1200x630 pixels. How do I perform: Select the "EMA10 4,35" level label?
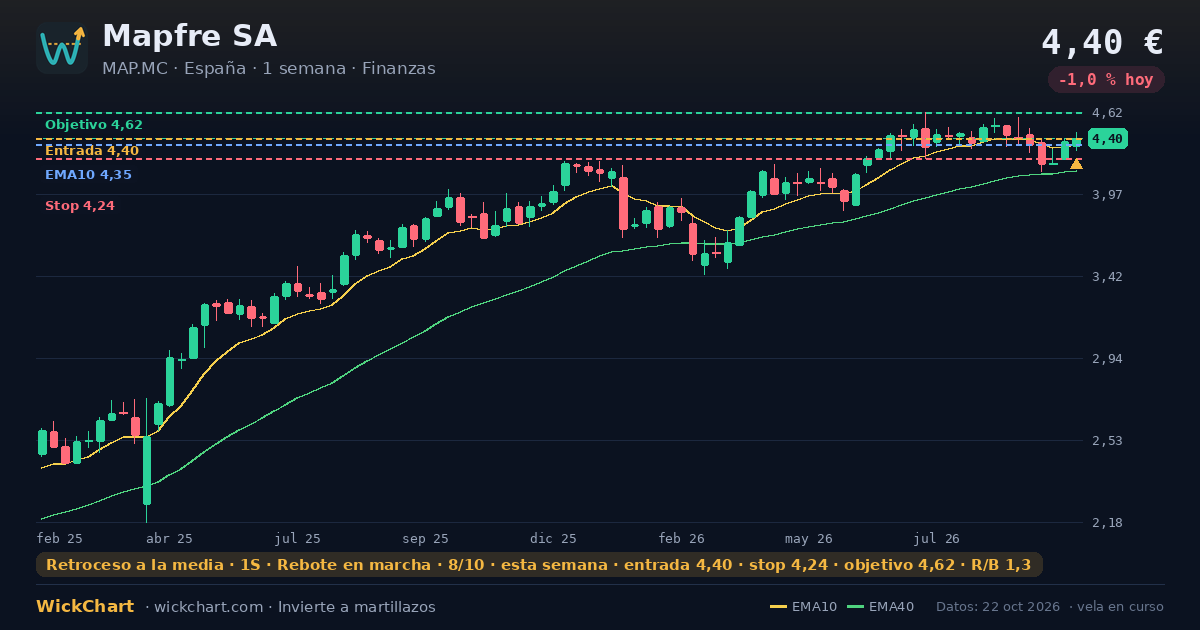pos(88,175)
